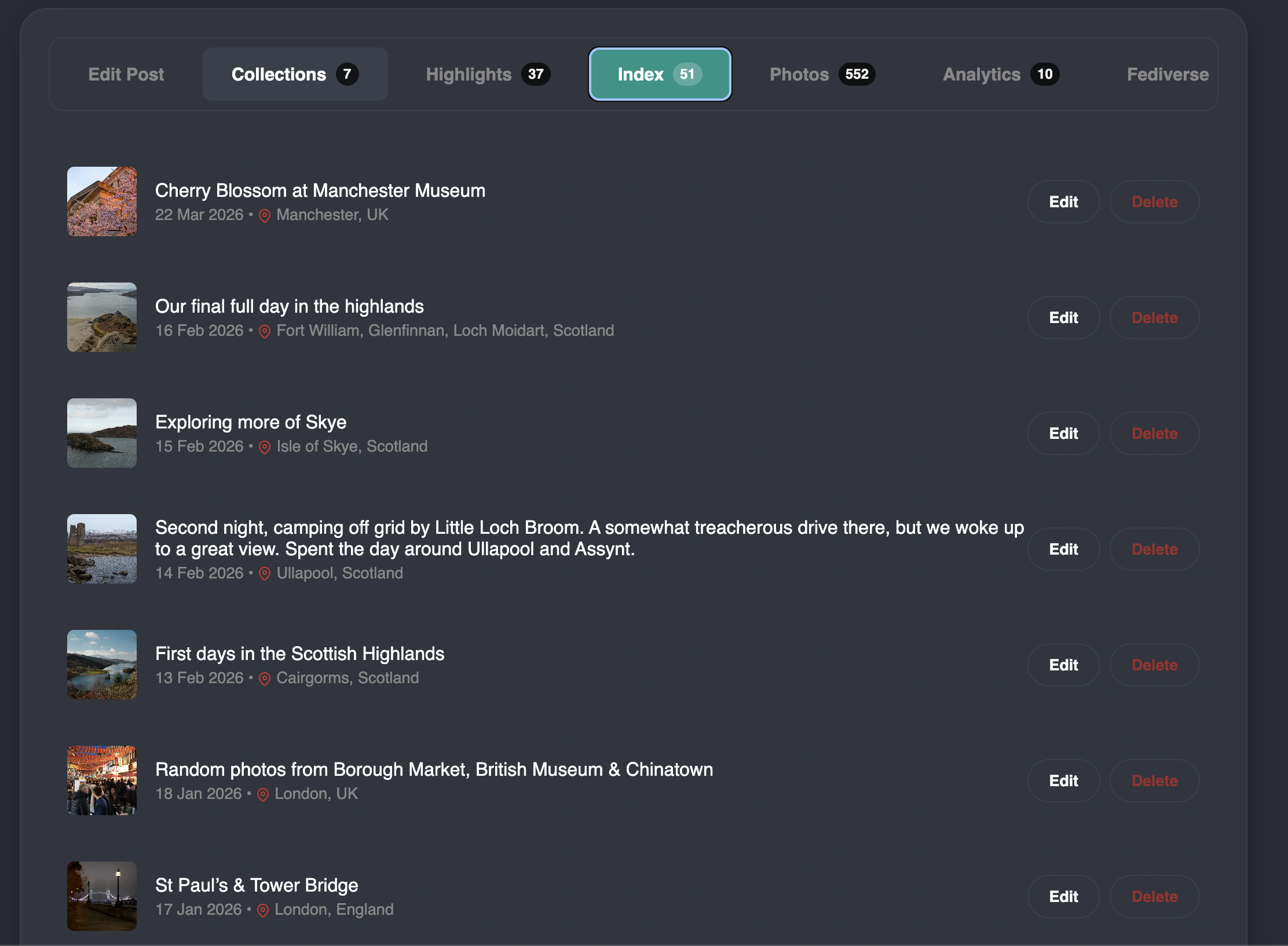Click location pin icon beside Manchester, UK
Image resolution: width=1288 pixels, height=946 pixels.
pyautogui.click(x=265, y=216)
